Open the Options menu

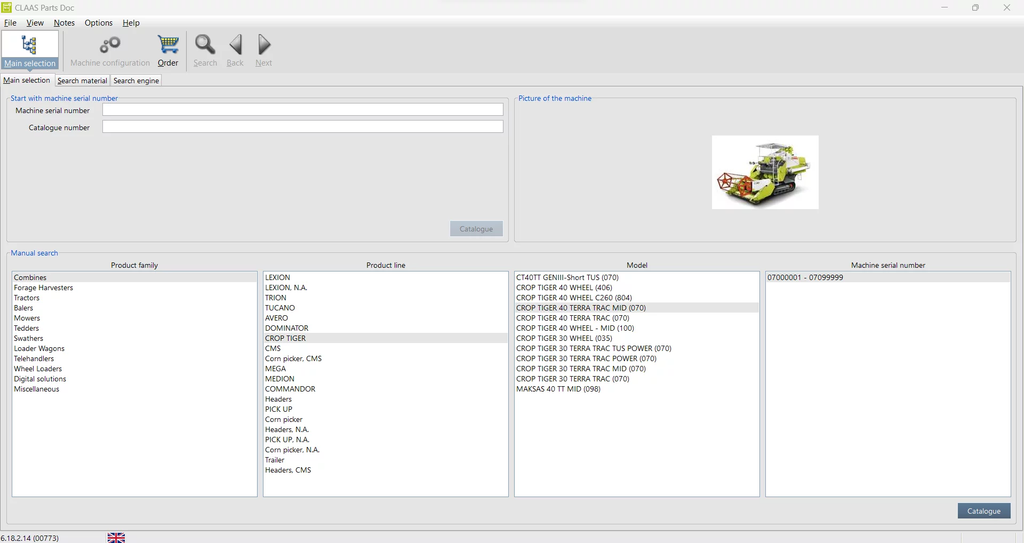pyautogui.click(x=98, y=22)
